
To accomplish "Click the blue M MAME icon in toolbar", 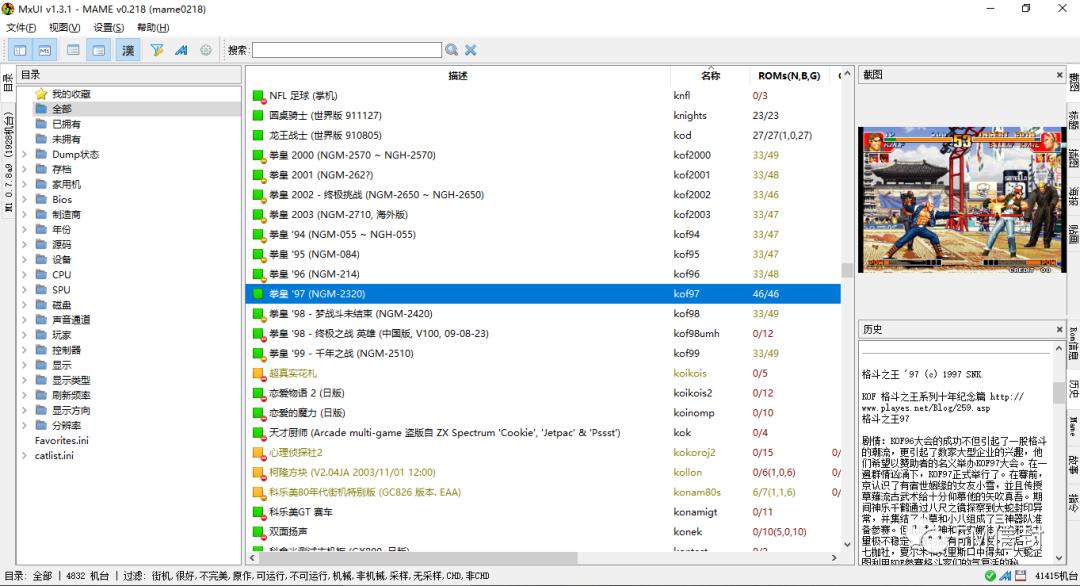I will click(x=181, y=50).
